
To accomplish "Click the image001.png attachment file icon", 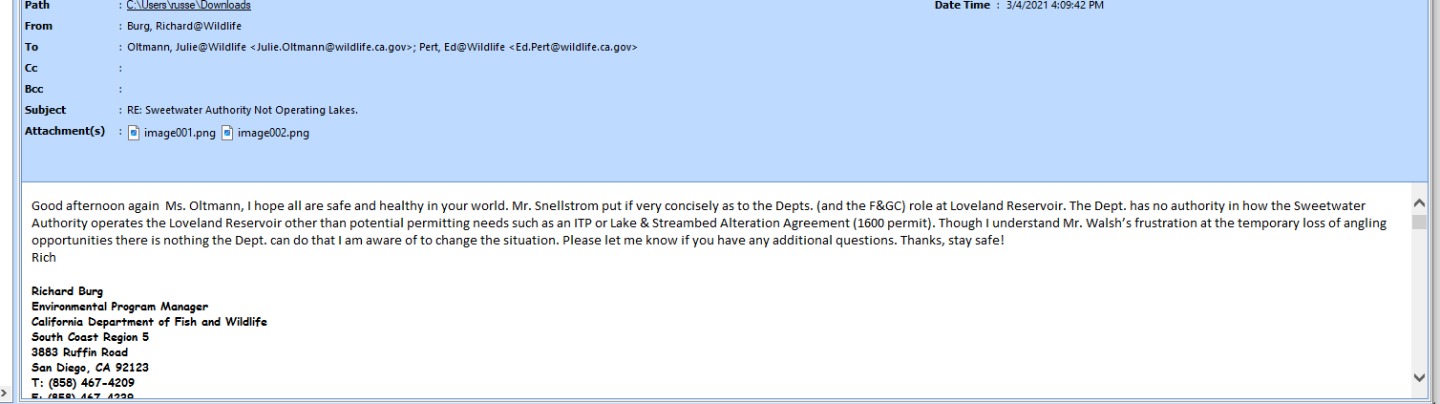I will 134,133.
